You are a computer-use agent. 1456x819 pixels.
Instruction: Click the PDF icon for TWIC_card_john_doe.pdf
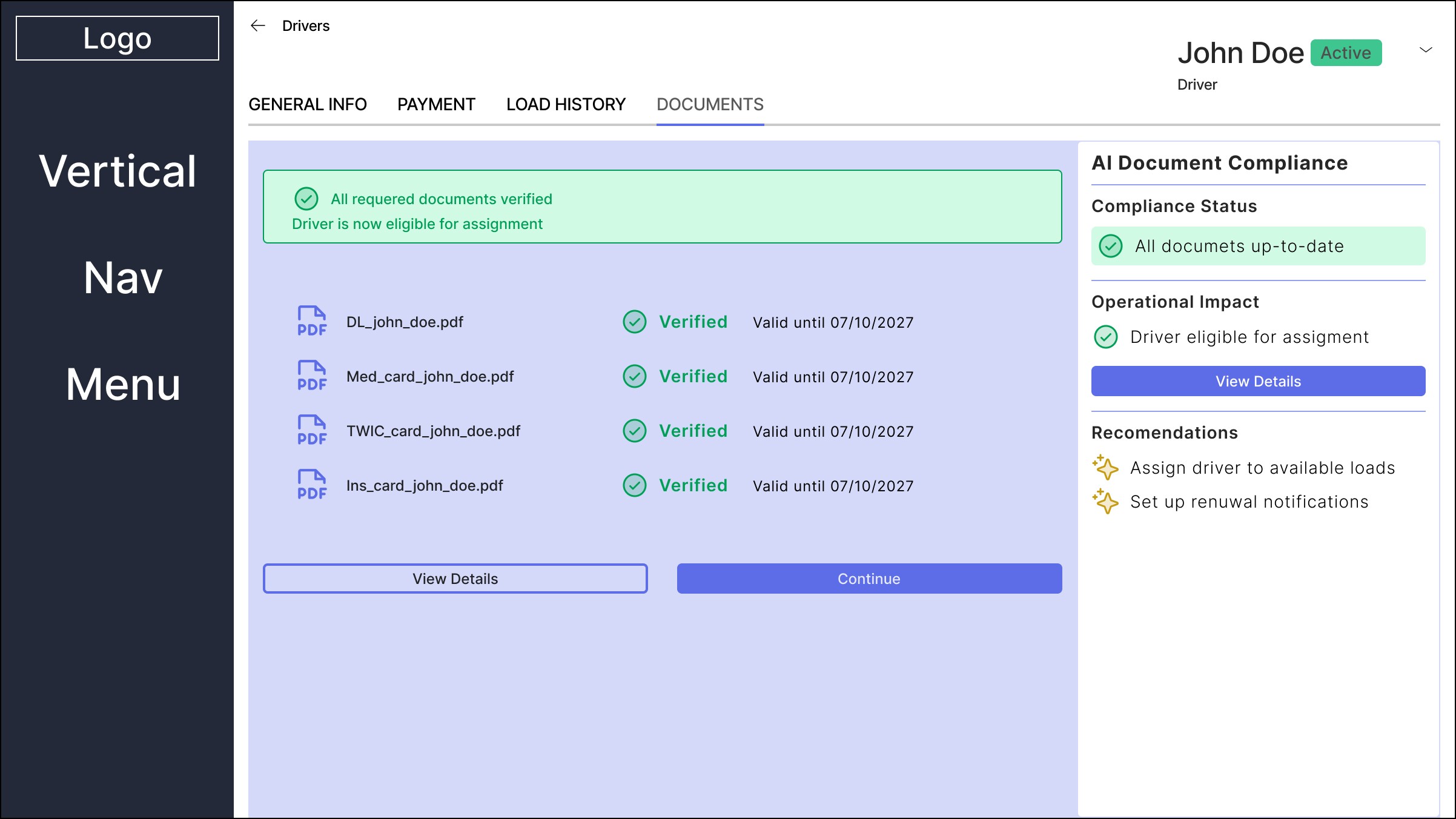click(312, 430)
